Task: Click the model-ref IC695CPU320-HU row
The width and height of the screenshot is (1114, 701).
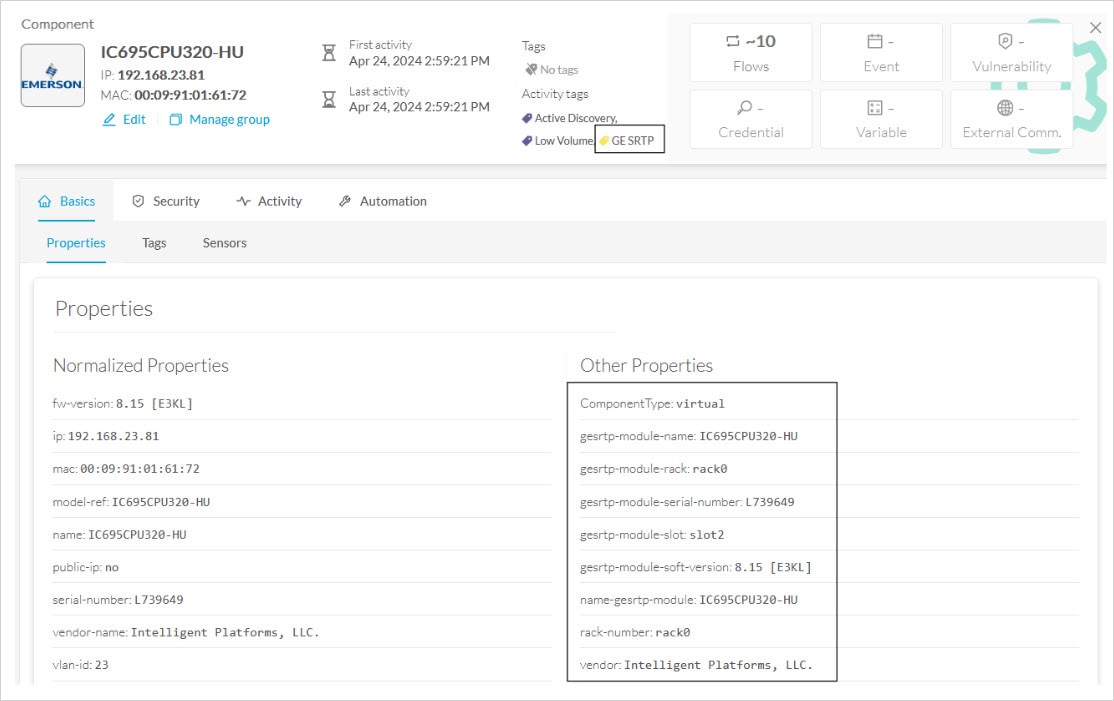Action: 302,501
